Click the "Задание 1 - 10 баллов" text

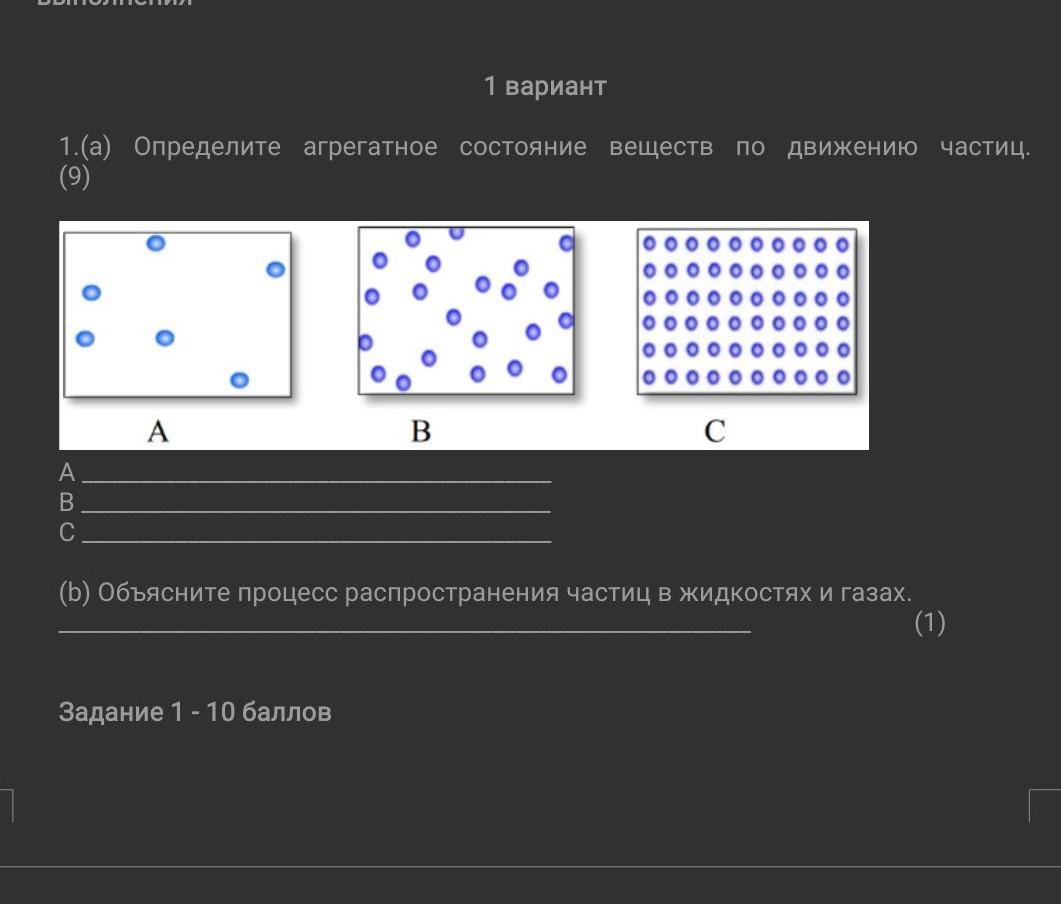[195, 712]
